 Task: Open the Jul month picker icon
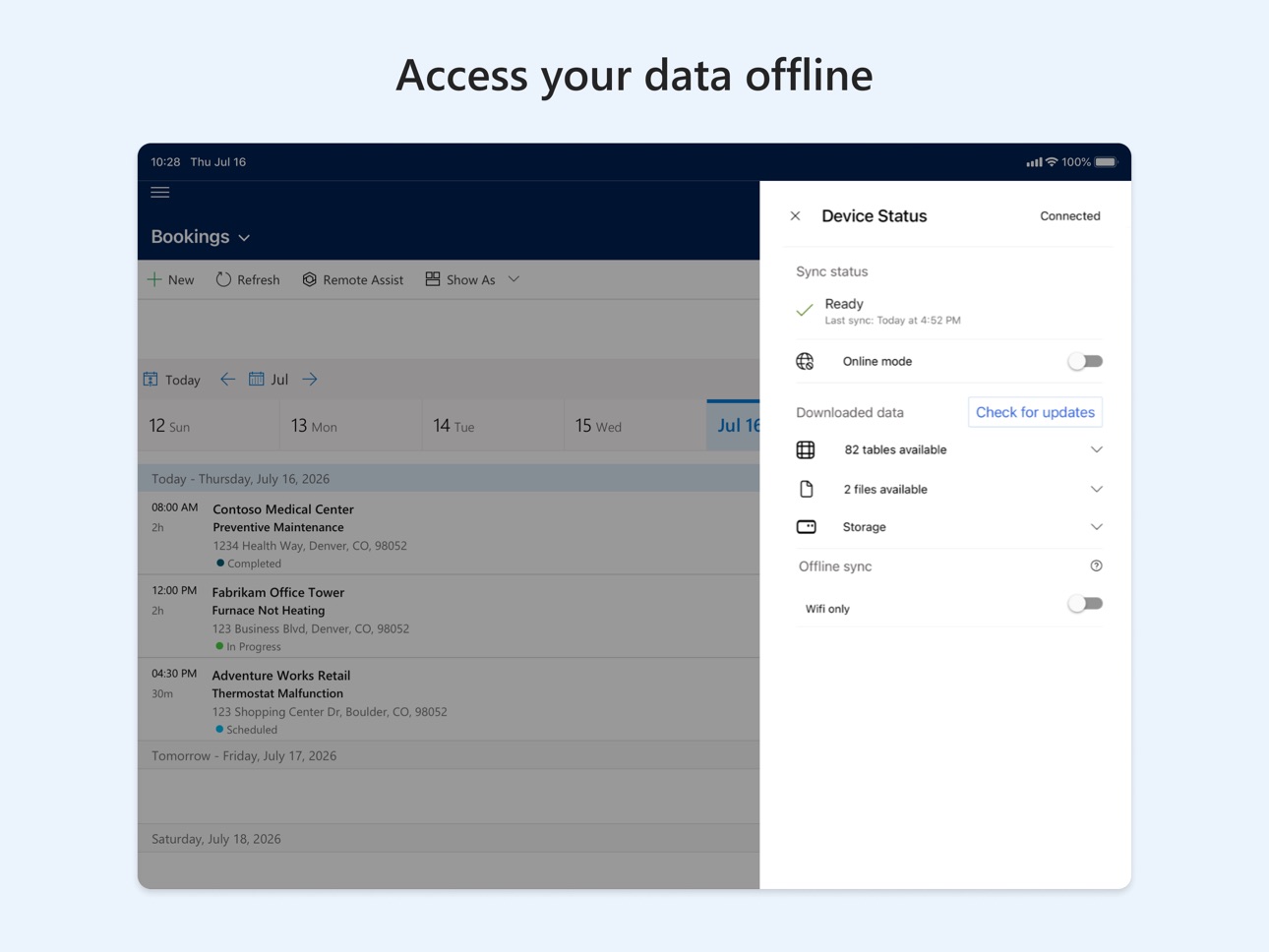click(256, 379)
